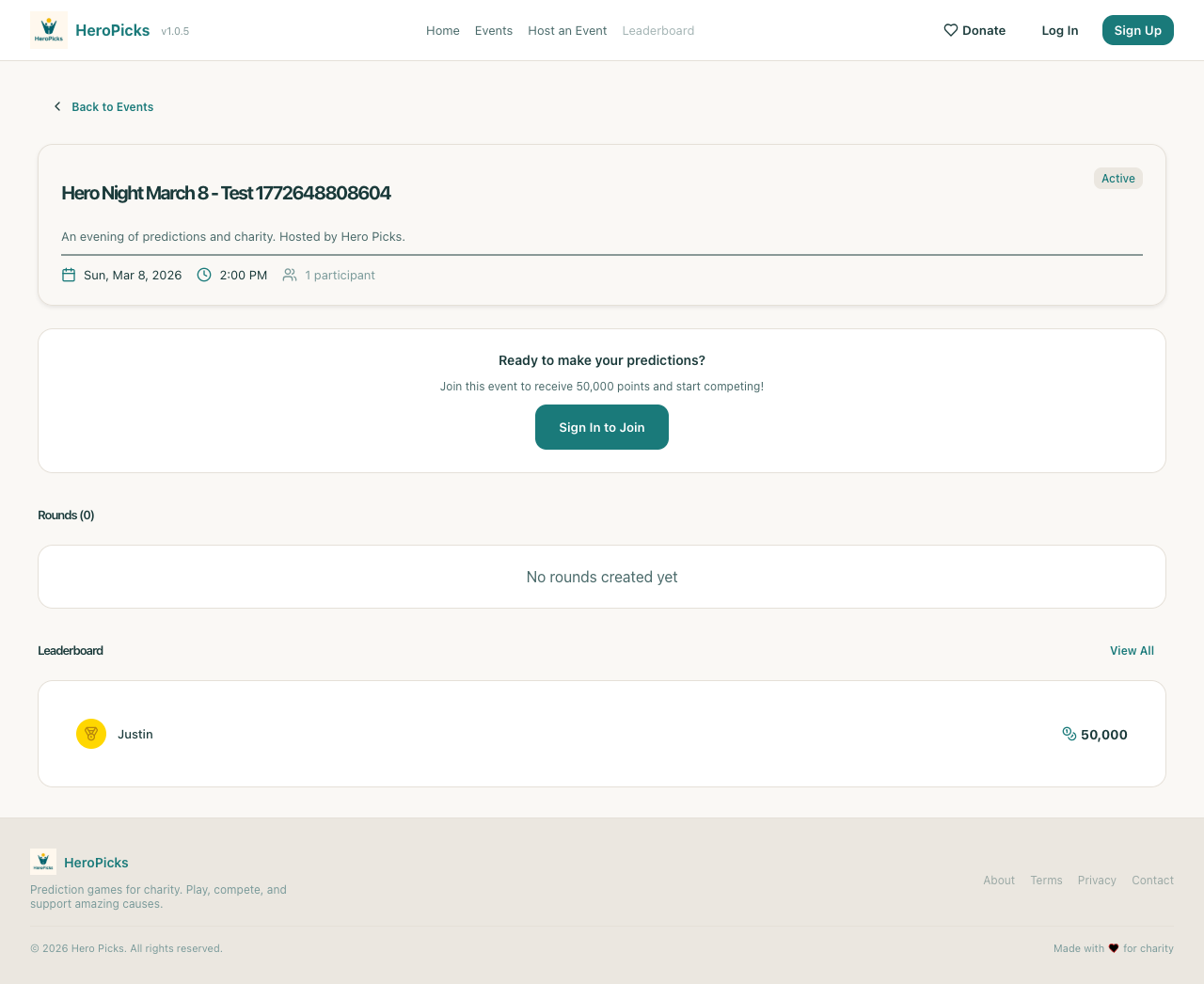Select Leaderboard in top navigation

[658, 30]
